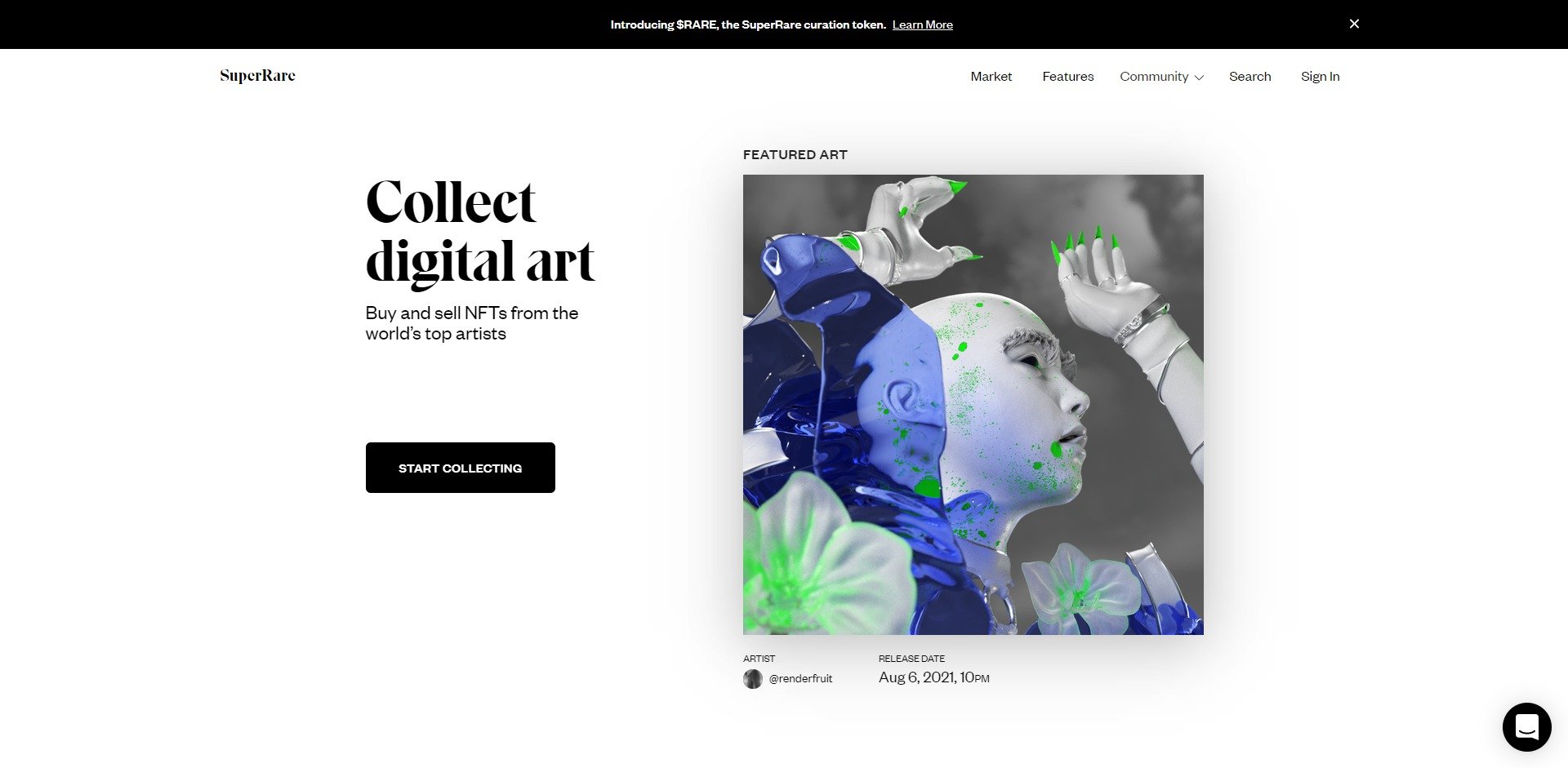Viewport: 1568px width, 768px height.
Task: Open the Learn More link in banner
Action: [x=922, y=24]
